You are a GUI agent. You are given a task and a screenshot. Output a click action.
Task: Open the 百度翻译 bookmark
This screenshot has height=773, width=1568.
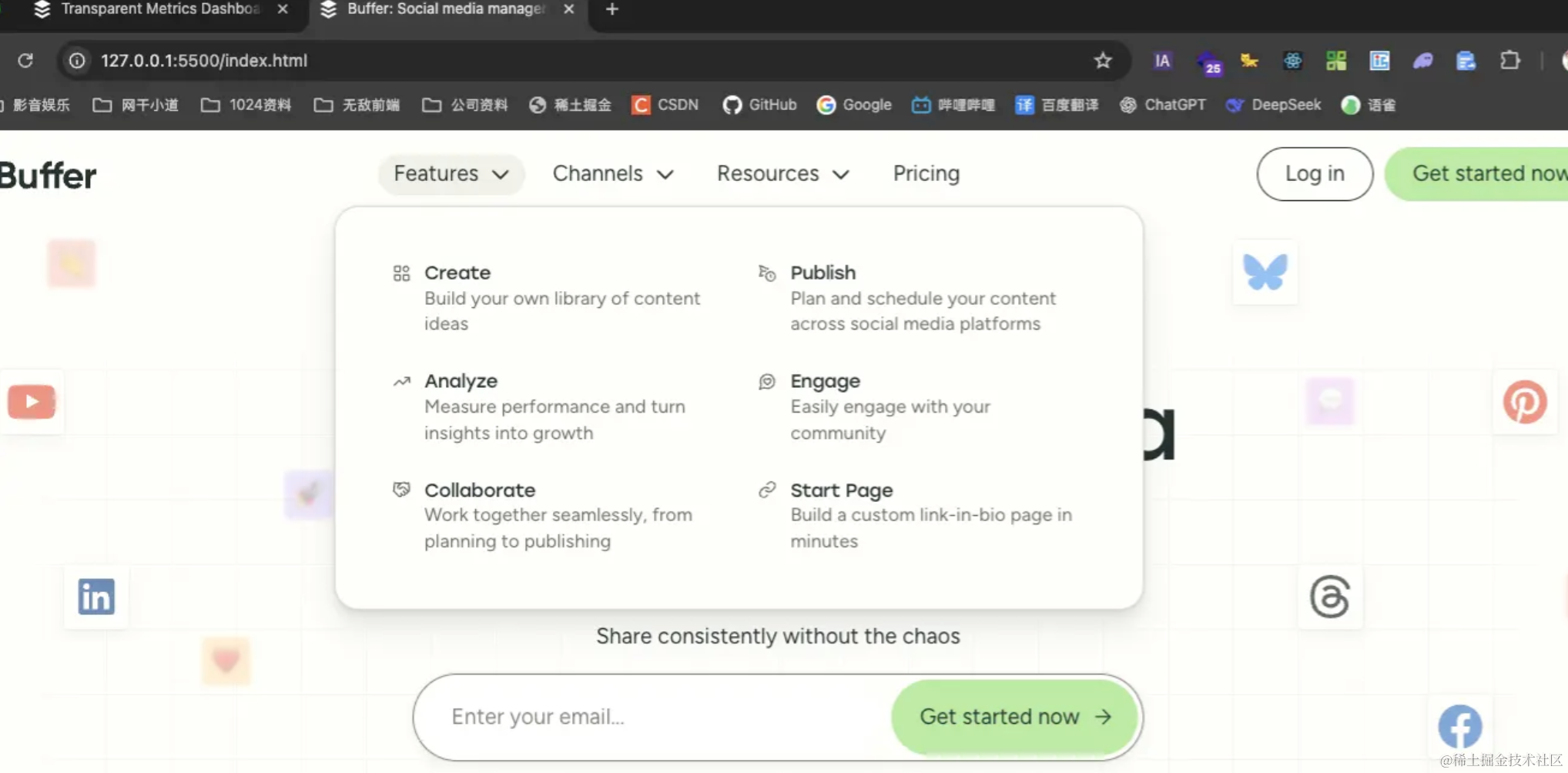1057,105
